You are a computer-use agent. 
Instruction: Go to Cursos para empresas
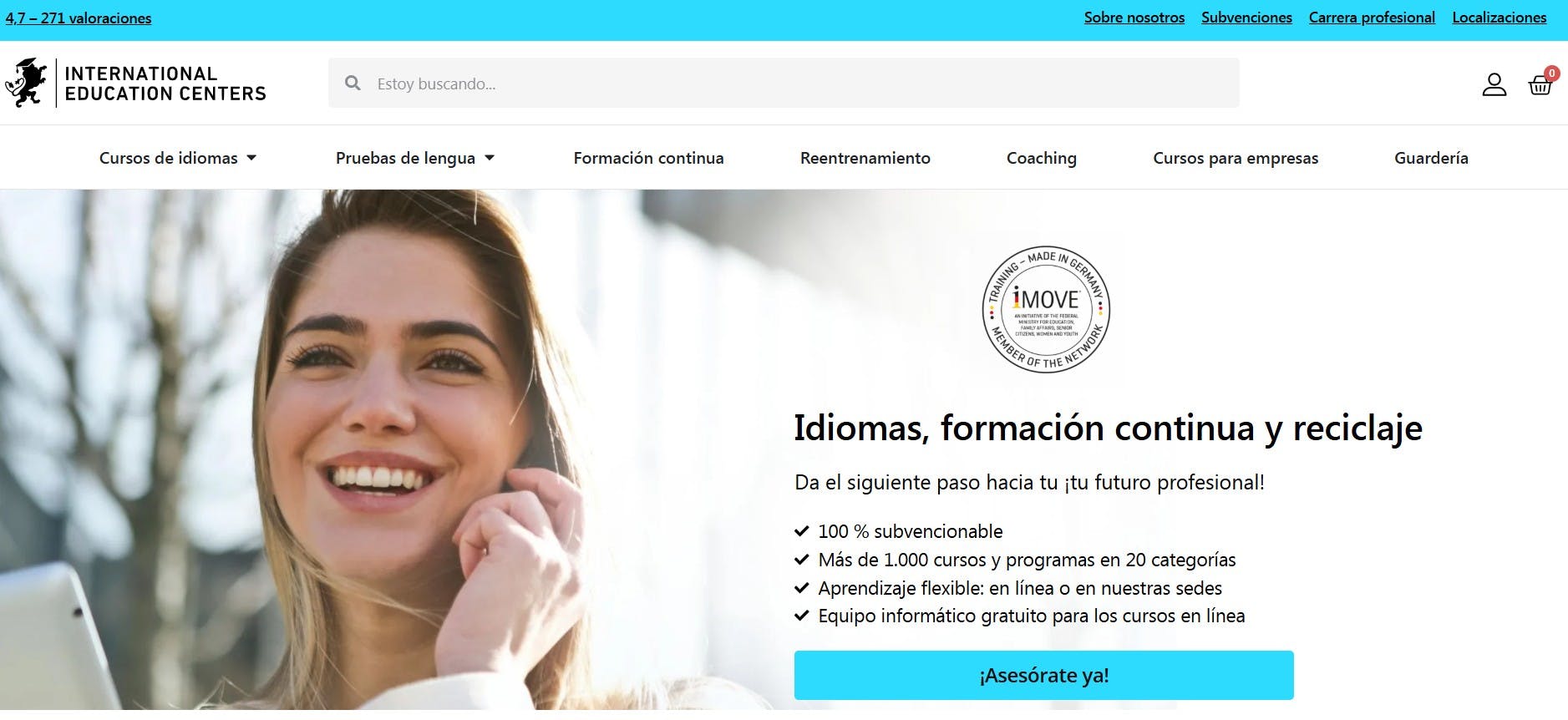click(1235, 158)
